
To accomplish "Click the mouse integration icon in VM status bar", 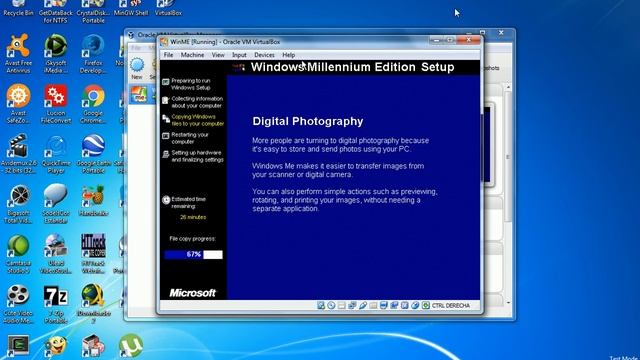I will point(415,305).
